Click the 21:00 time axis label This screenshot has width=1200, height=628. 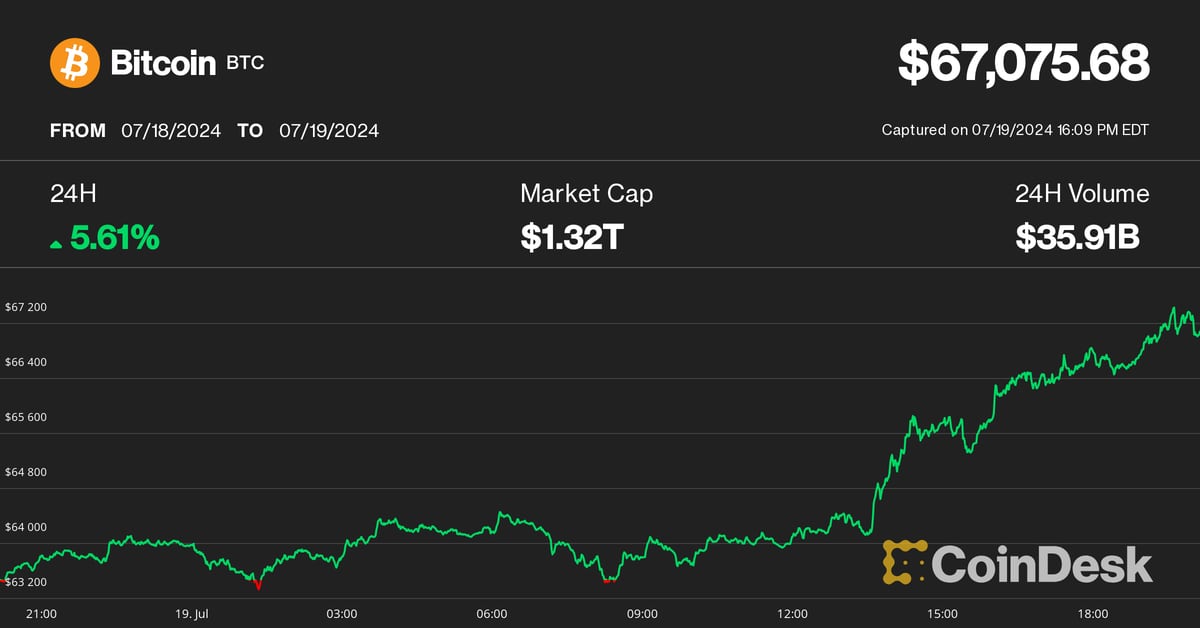[41, 614]
